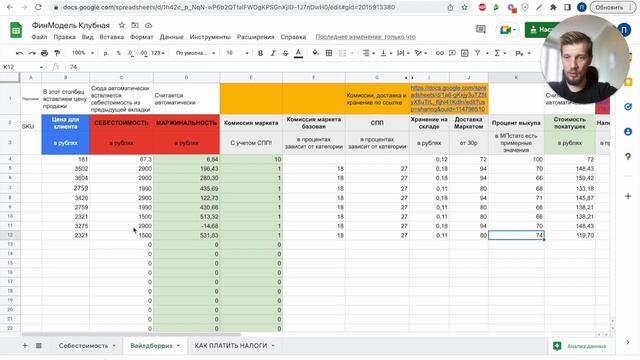
Task: Insert a chart
Action: coord(464,53)
